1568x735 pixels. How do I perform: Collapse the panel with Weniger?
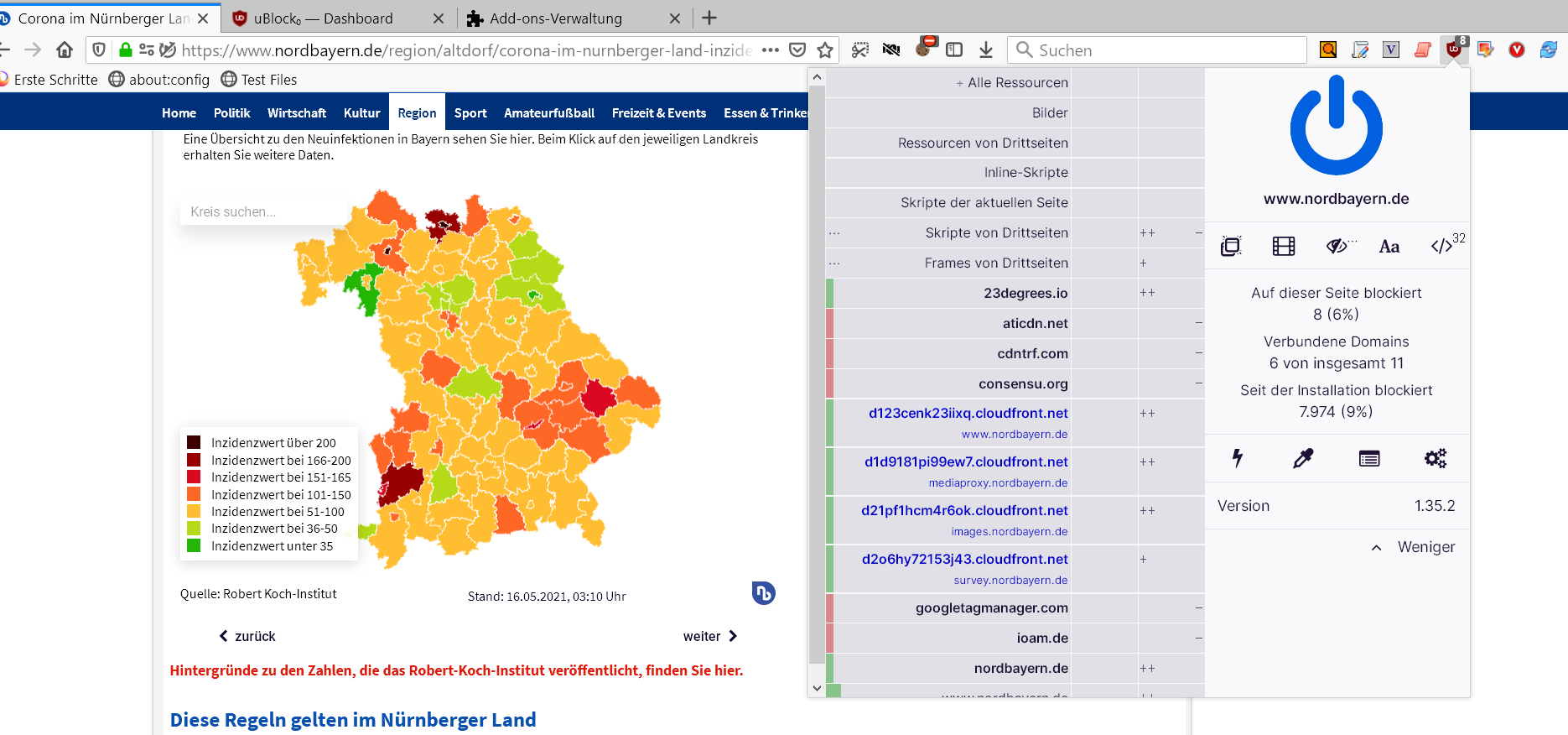(x=1413, y=547)
